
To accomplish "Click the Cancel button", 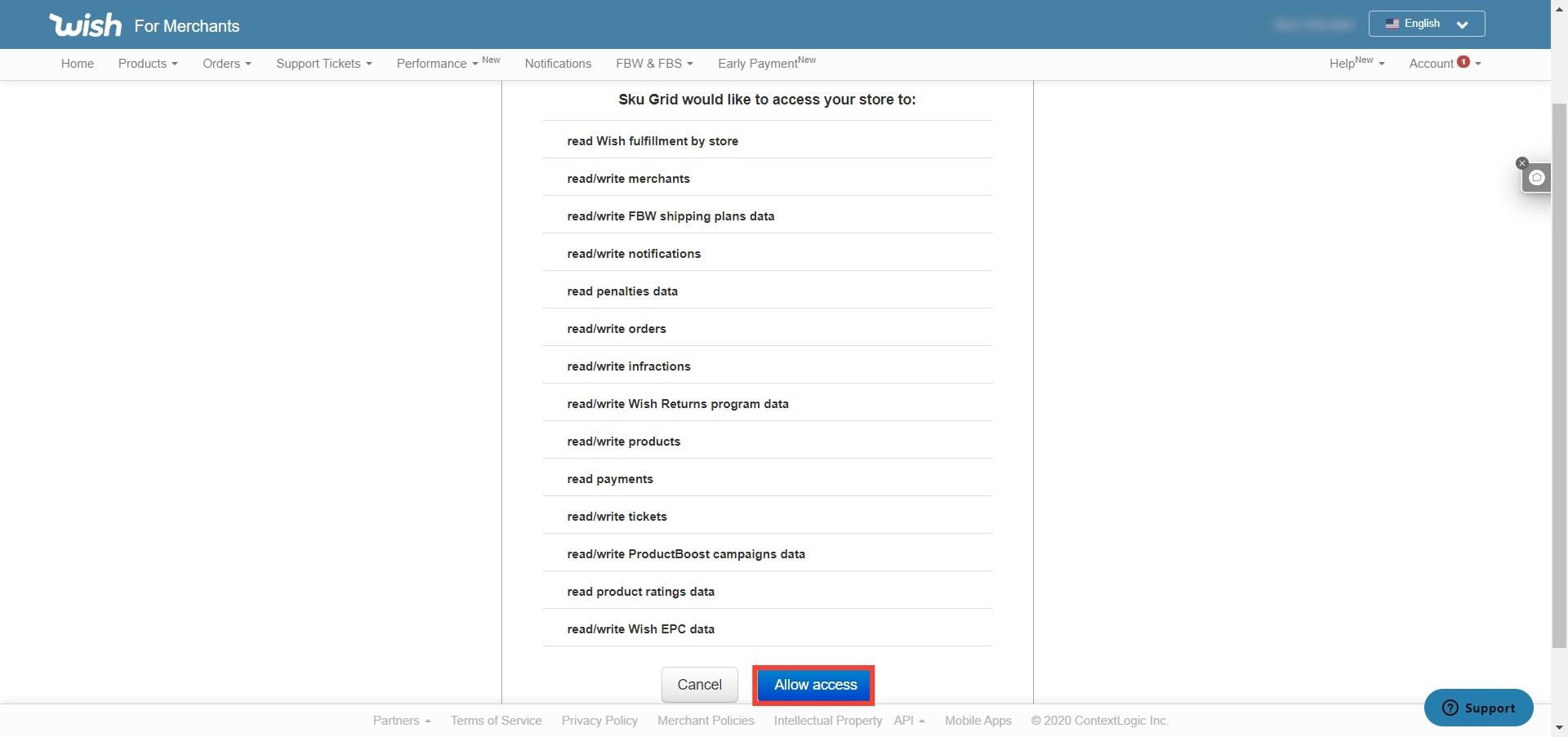I will tap(699, 685).
